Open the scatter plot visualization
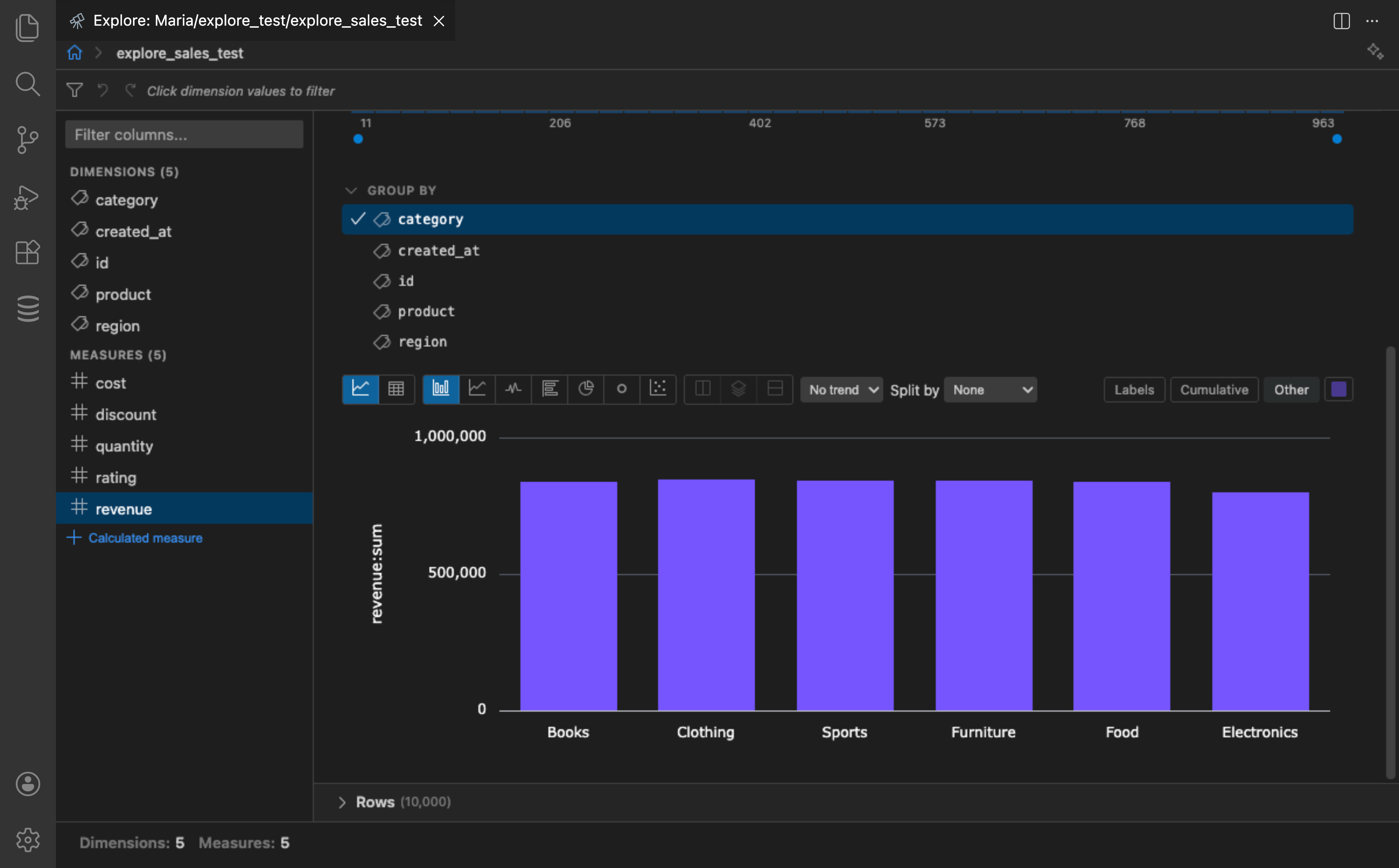The height and width of the screenshot is (868, 1399). (x=658, y=389)
